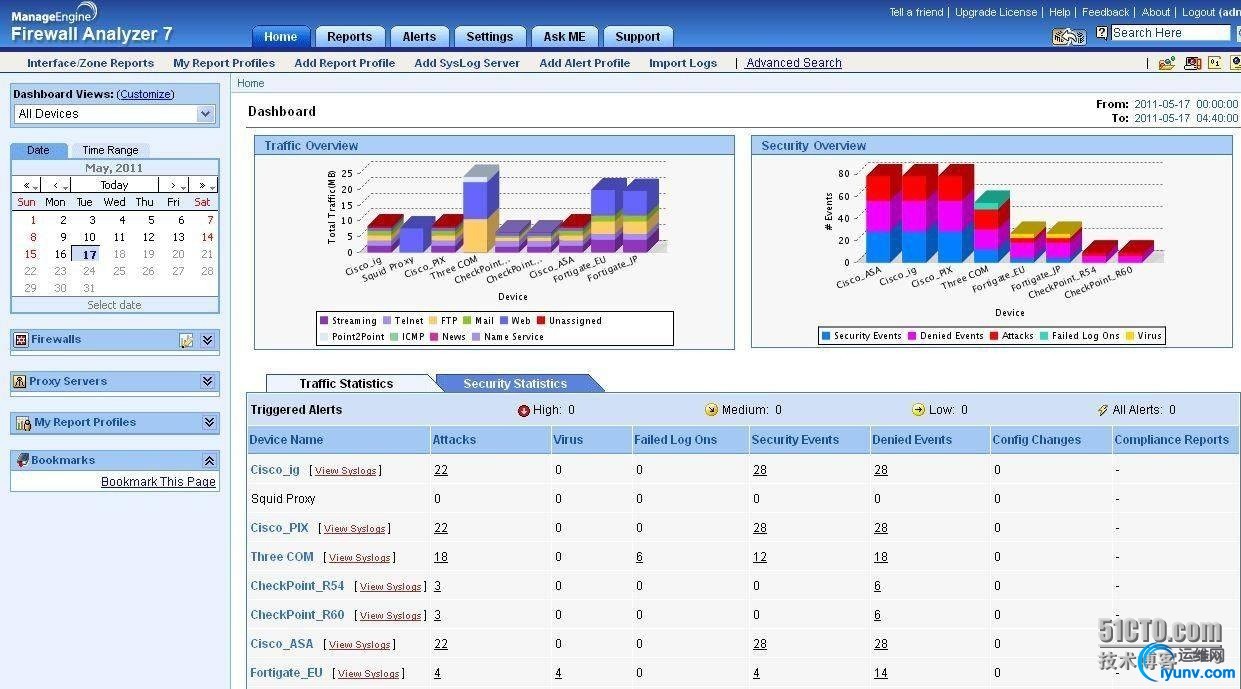
Task: Expand the My Report Profiles panel
Action: click(208, 423)
